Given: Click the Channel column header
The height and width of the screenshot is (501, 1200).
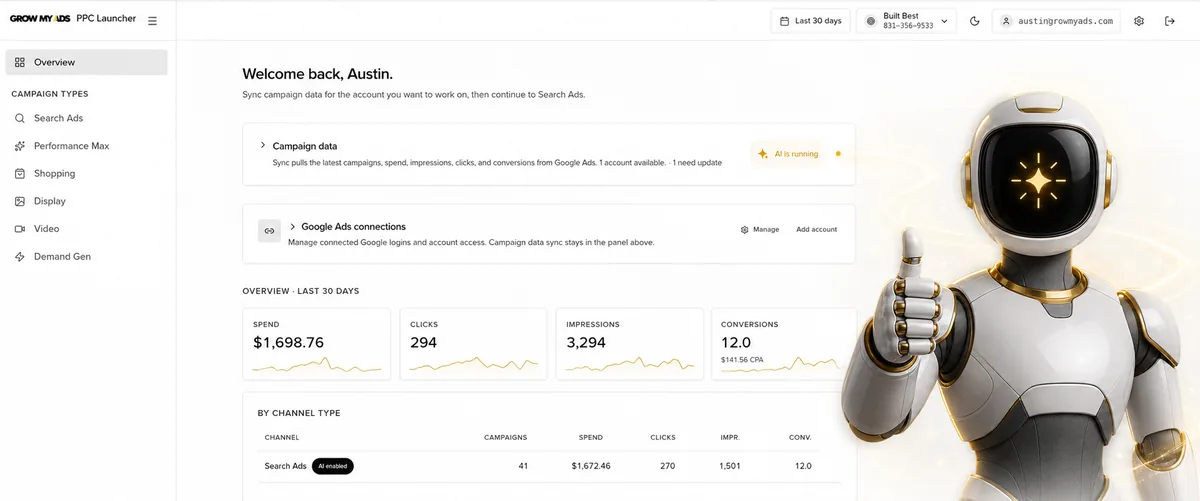Looking at the screenshot, I should pos(282,437).
